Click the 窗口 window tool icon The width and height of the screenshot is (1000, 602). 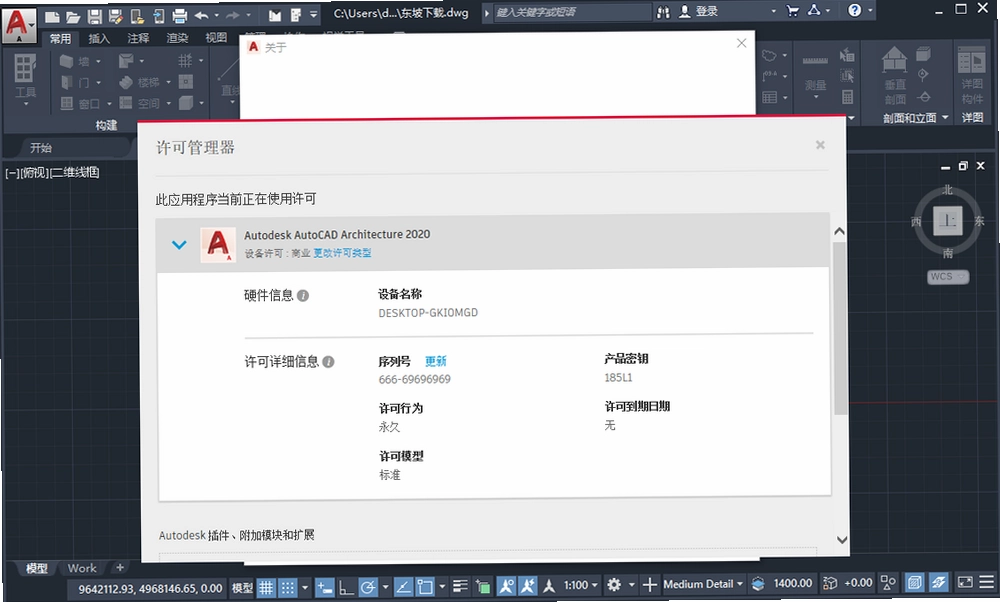[x=66, y=103]
